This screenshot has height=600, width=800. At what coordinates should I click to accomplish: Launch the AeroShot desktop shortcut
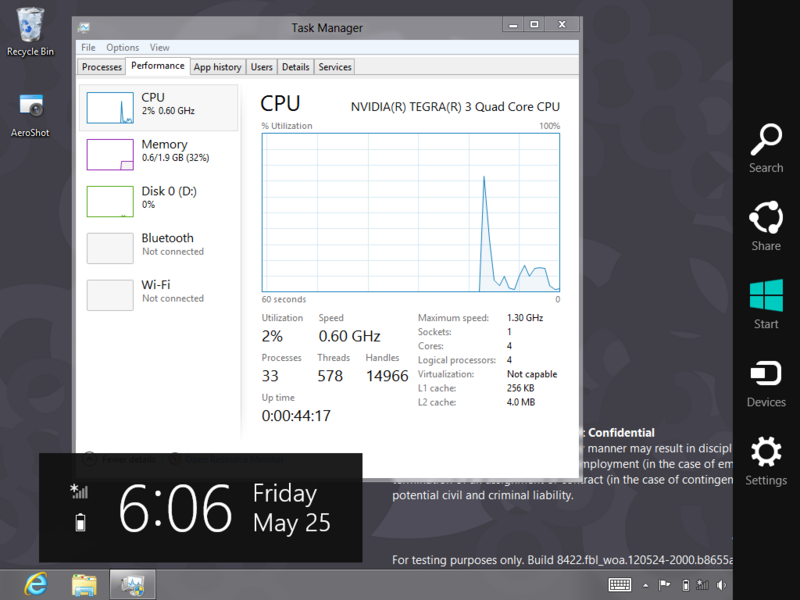pyautogui.click(x=30, y=115)
